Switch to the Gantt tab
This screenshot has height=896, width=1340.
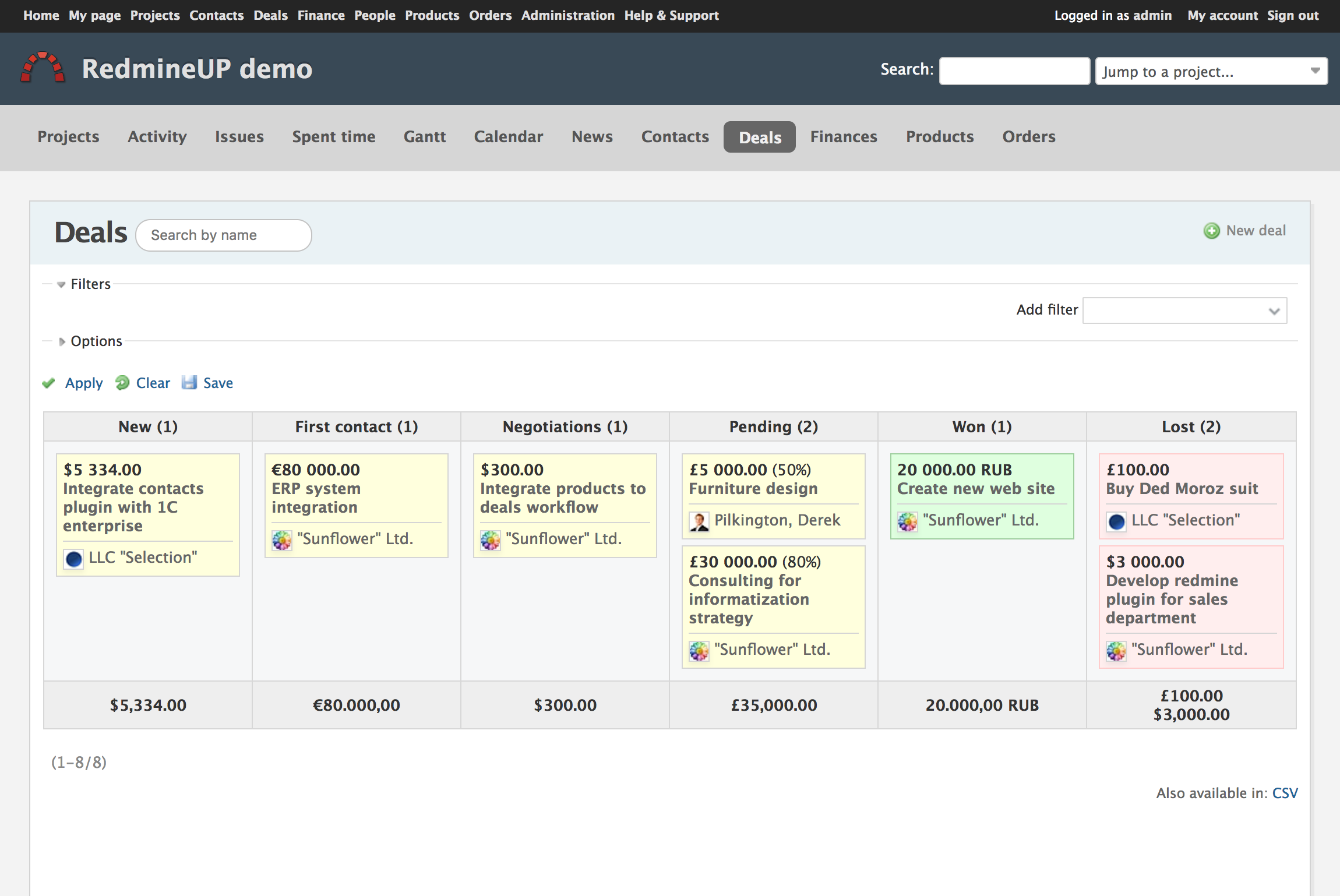[425, 137]
